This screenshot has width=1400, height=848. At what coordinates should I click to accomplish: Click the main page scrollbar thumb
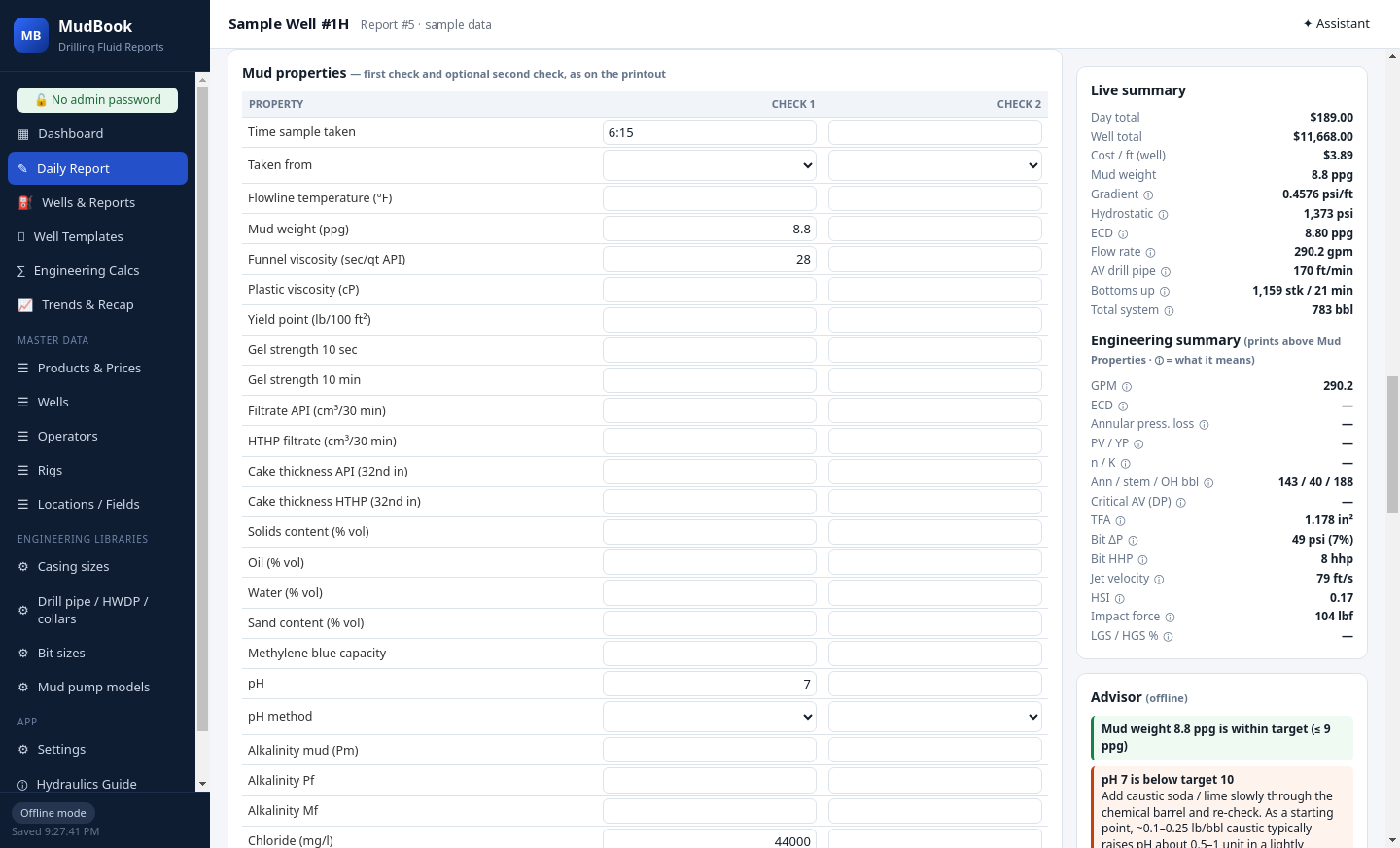(x=1392, y=444)
